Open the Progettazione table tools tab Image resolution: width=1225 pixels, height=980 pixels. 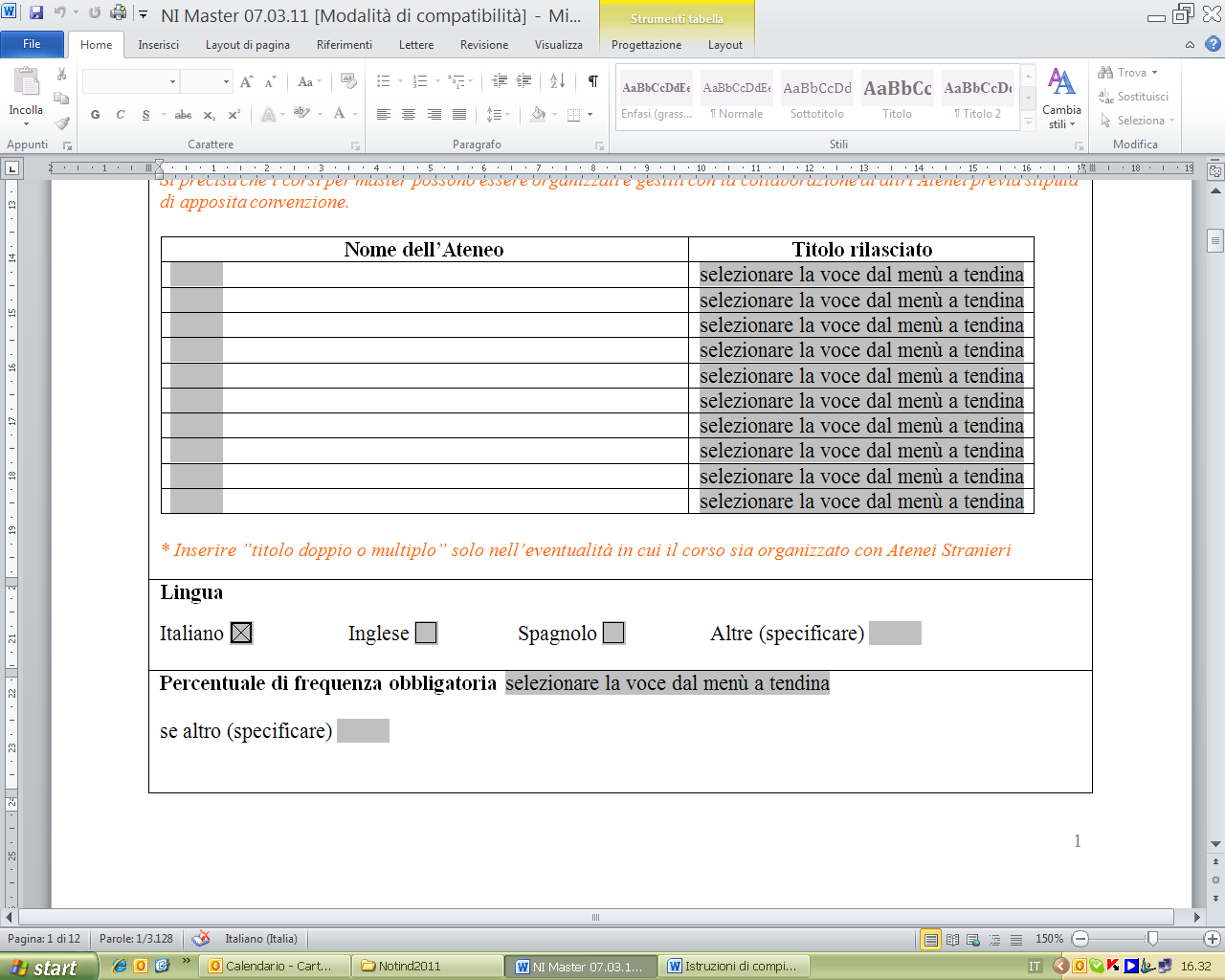point(646,45)
